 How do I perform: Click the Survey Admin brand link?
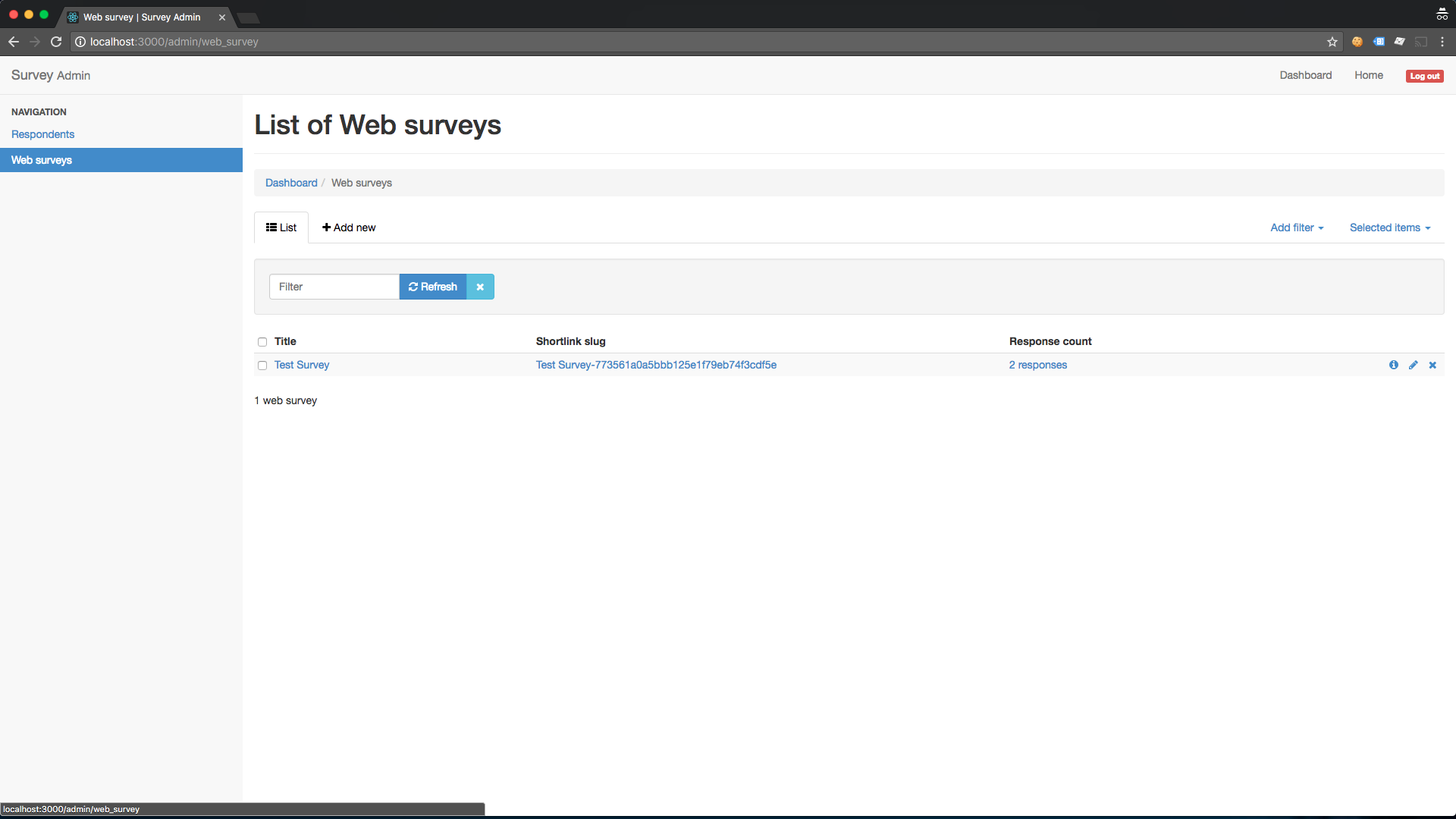tap(51, 75)
